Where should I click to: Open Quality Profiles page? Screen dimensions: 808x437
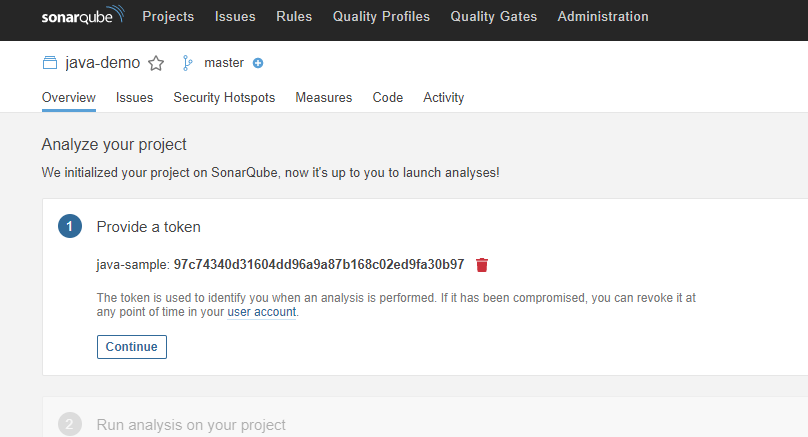[x=381, y=17]
